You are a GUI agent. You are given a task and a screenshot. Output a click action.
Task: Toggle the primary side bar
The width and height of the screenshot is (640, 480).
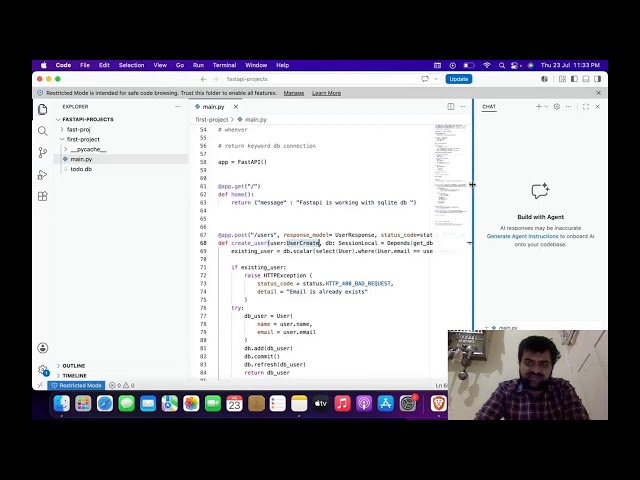pyautogui.click(x=574, y=79)
